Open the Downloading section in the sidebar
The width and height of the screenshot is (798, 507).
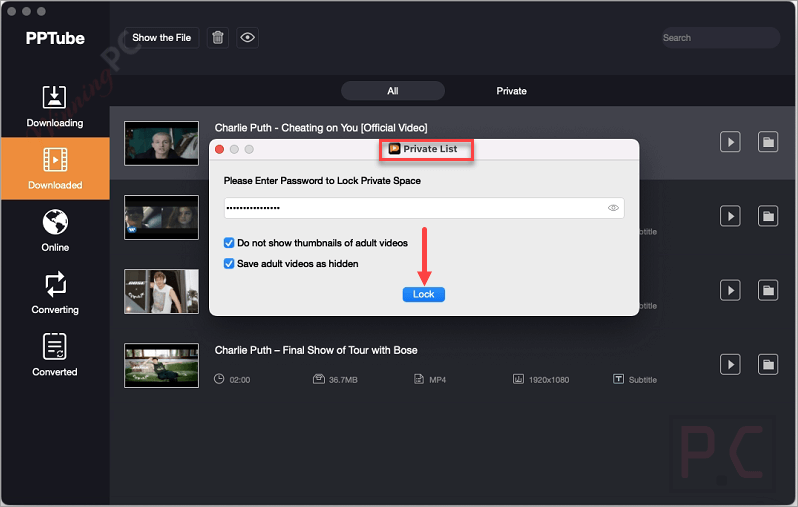click(54, 106)
